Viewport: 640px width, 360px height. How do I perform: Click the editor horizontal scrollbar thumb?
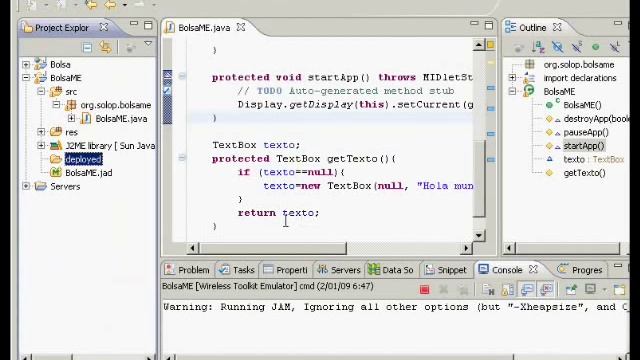click(x=273, y=248)
